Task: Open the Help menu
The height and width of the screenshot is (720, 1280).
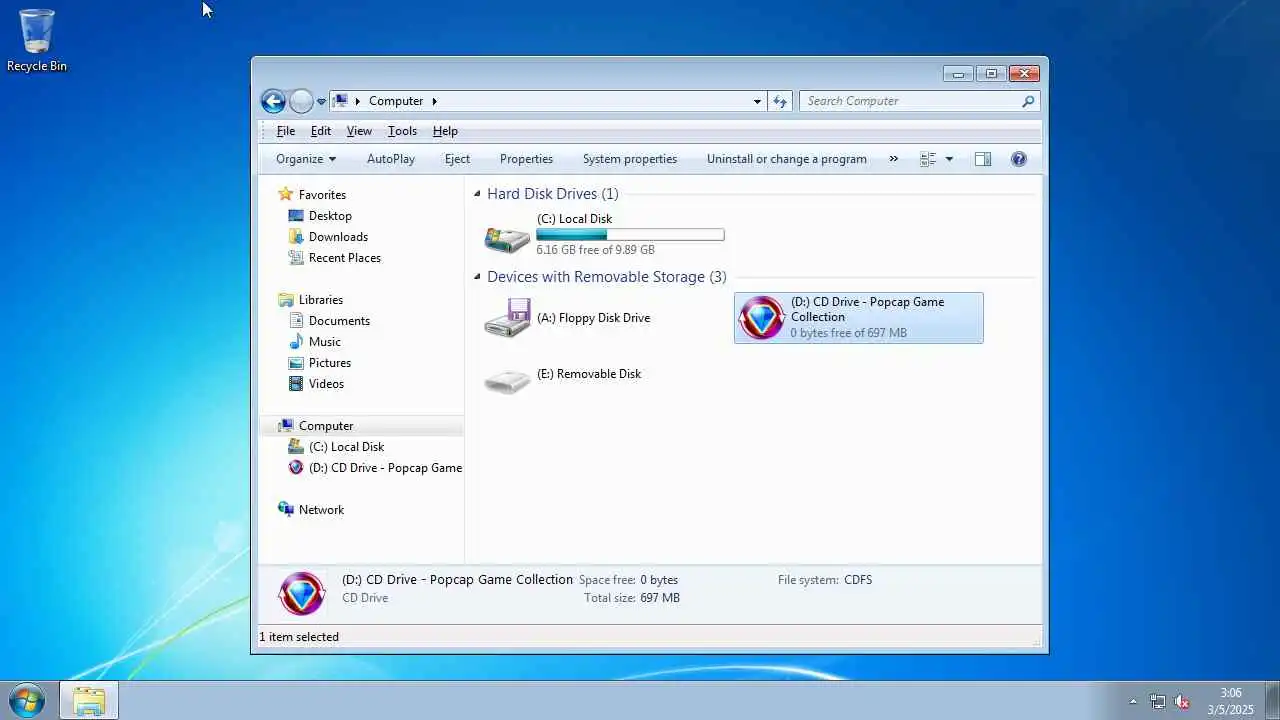Action: point(445,131)
